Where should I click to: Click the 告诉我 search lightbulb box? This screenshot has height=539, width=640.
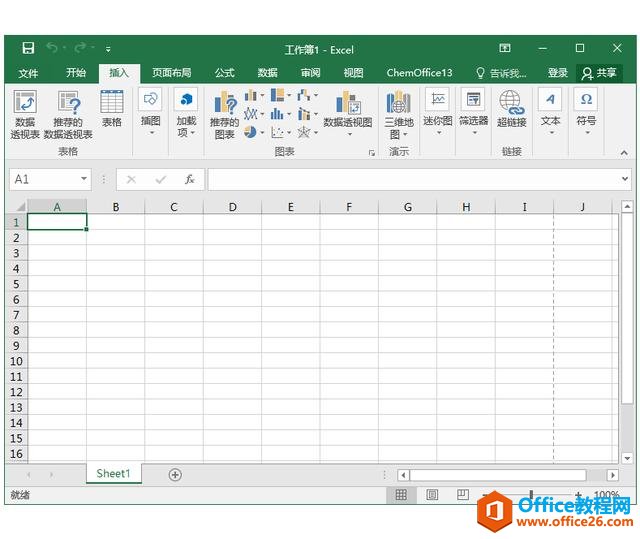501,73
